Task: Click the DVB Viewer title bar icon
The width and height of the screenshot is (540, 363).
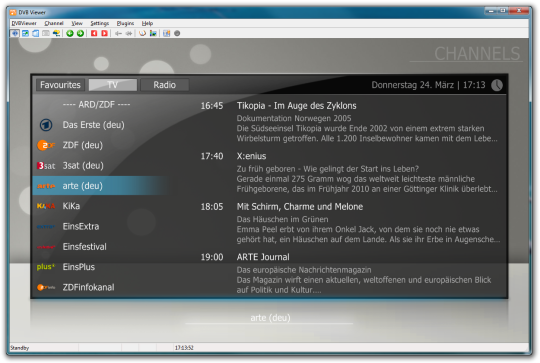Action: coord(13,12)
